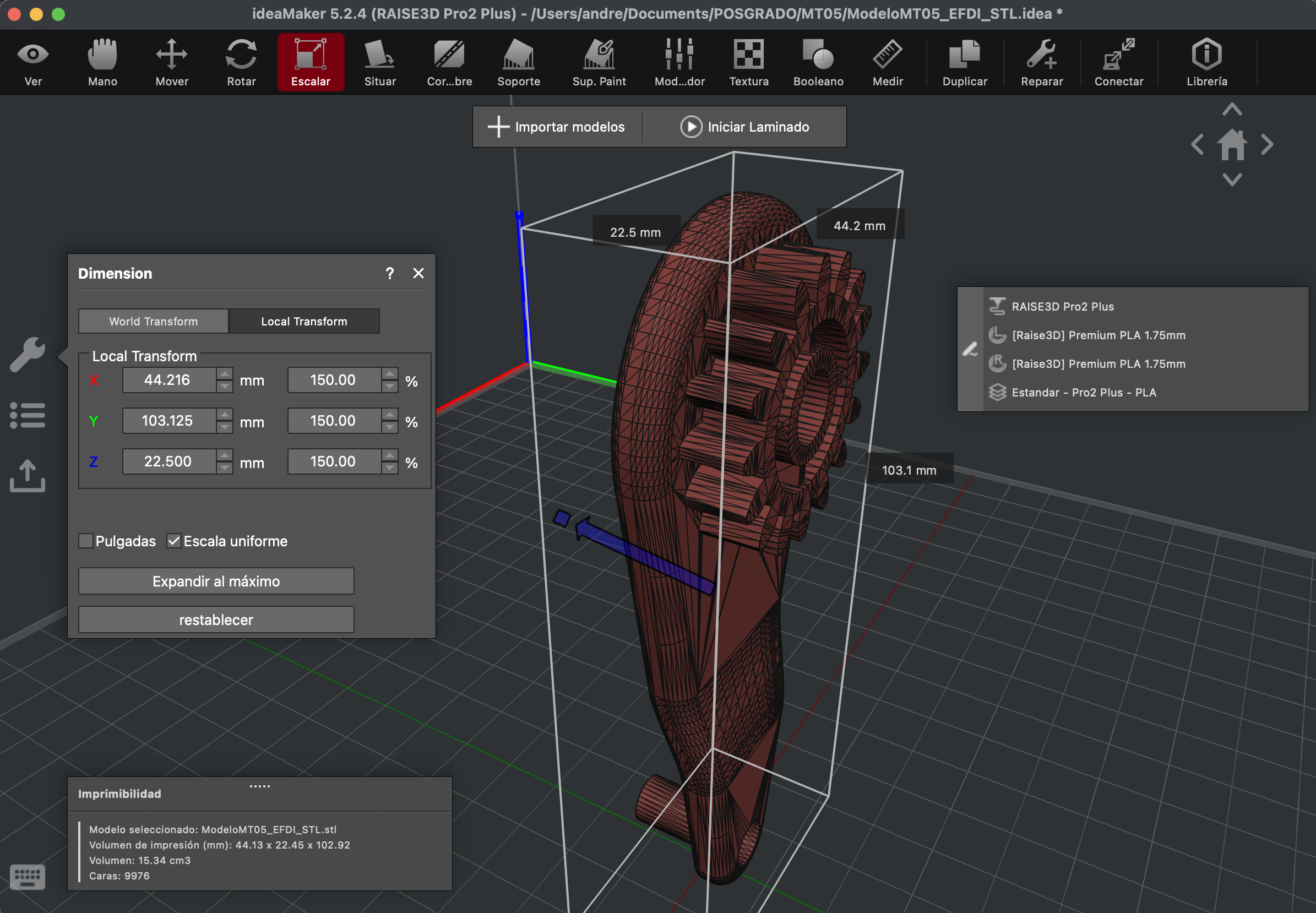Open the upload icon in left sidebar
This screenshot has height=913, width=1316.
28,476
